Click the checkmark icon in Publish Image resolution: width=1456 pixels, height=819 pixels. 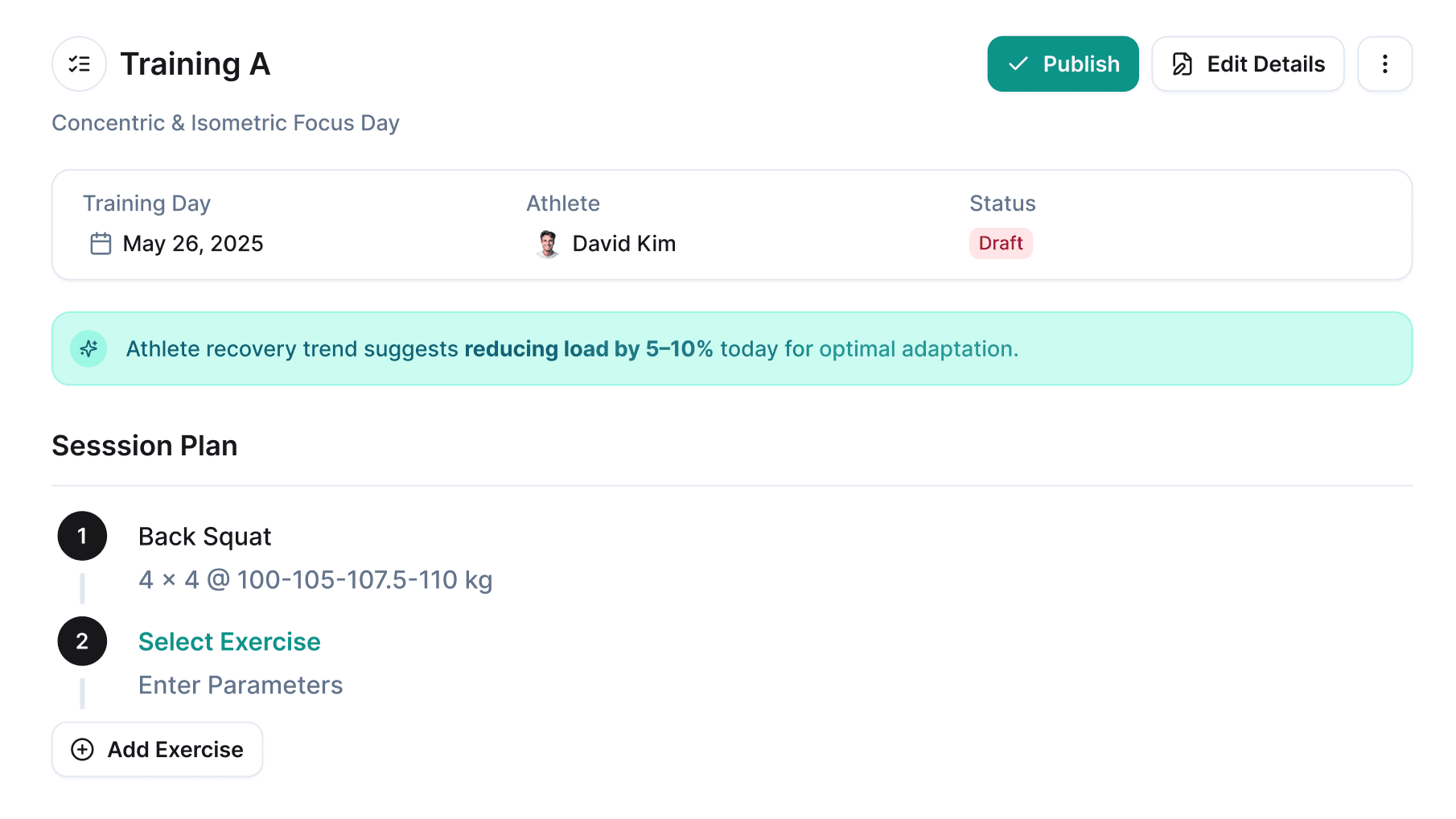click(1018, 64)
